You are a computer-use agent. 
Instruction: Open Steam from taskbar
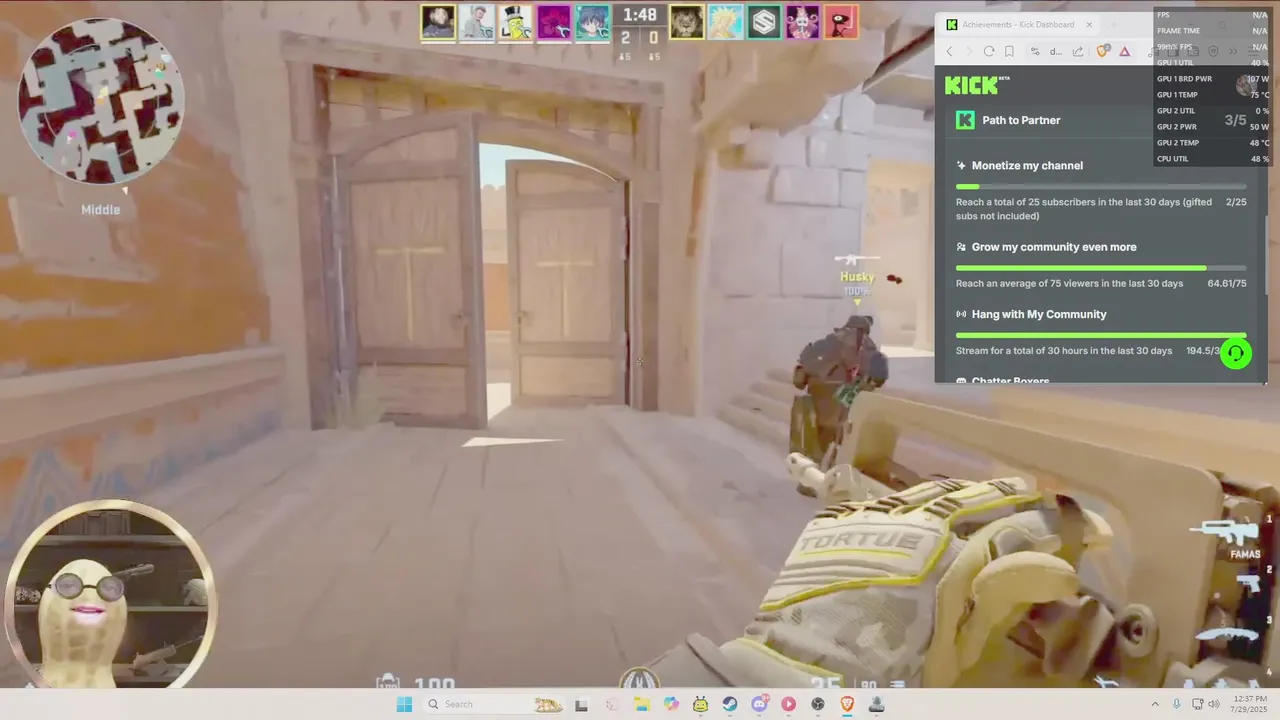(730, 704)
